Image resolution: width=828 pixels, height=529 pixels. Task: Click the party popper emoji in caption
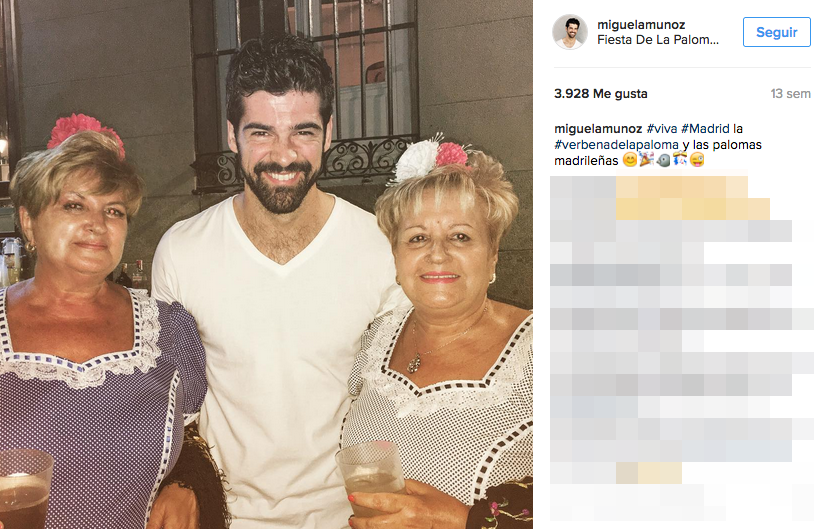(646, 159)
